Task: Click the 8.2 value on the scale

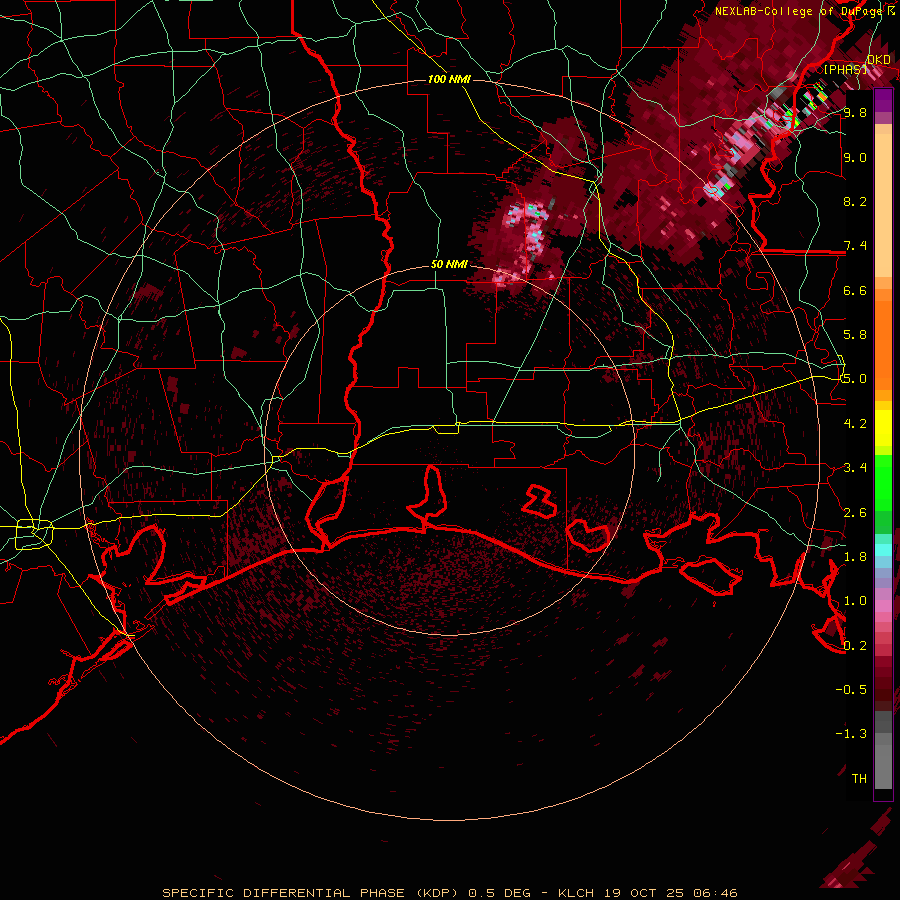Action: click(855, 201)
